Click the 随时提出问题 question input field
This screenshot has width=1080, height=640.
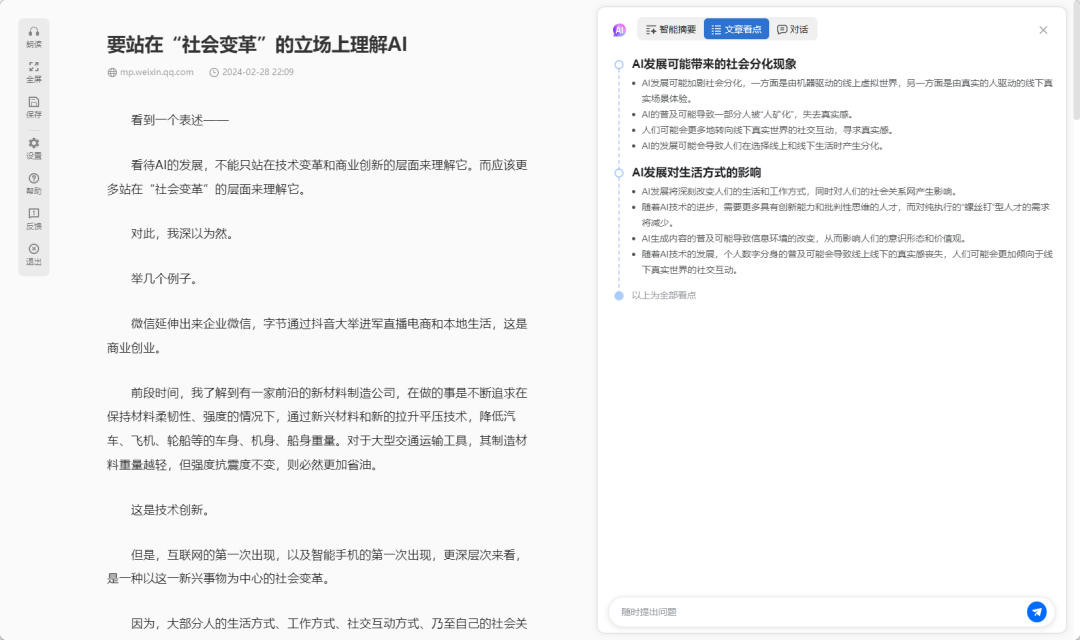click(815, 611)
